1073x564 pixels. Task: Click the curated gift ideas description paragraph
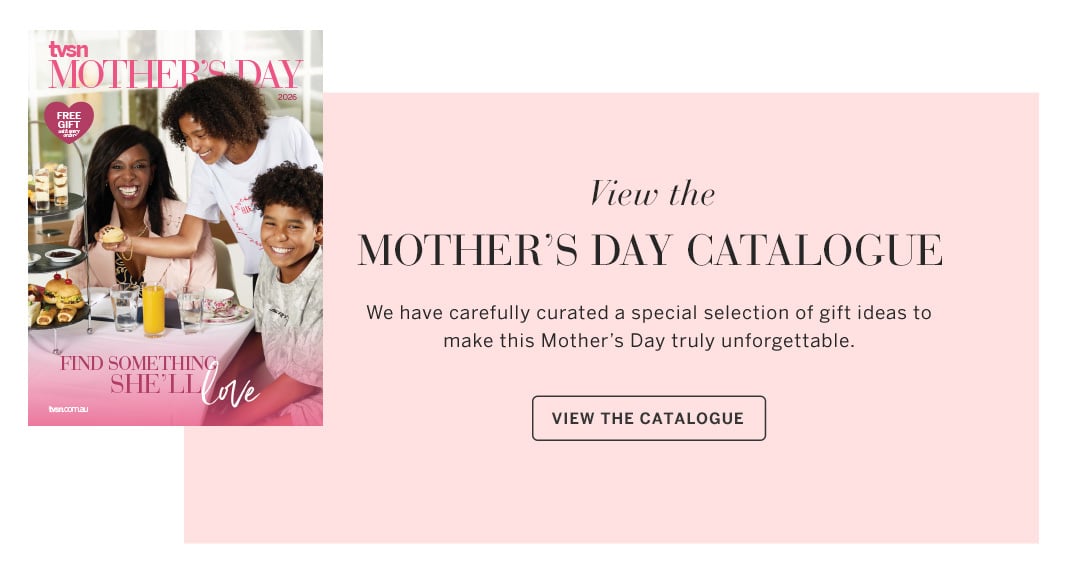(x=648, y=326)
